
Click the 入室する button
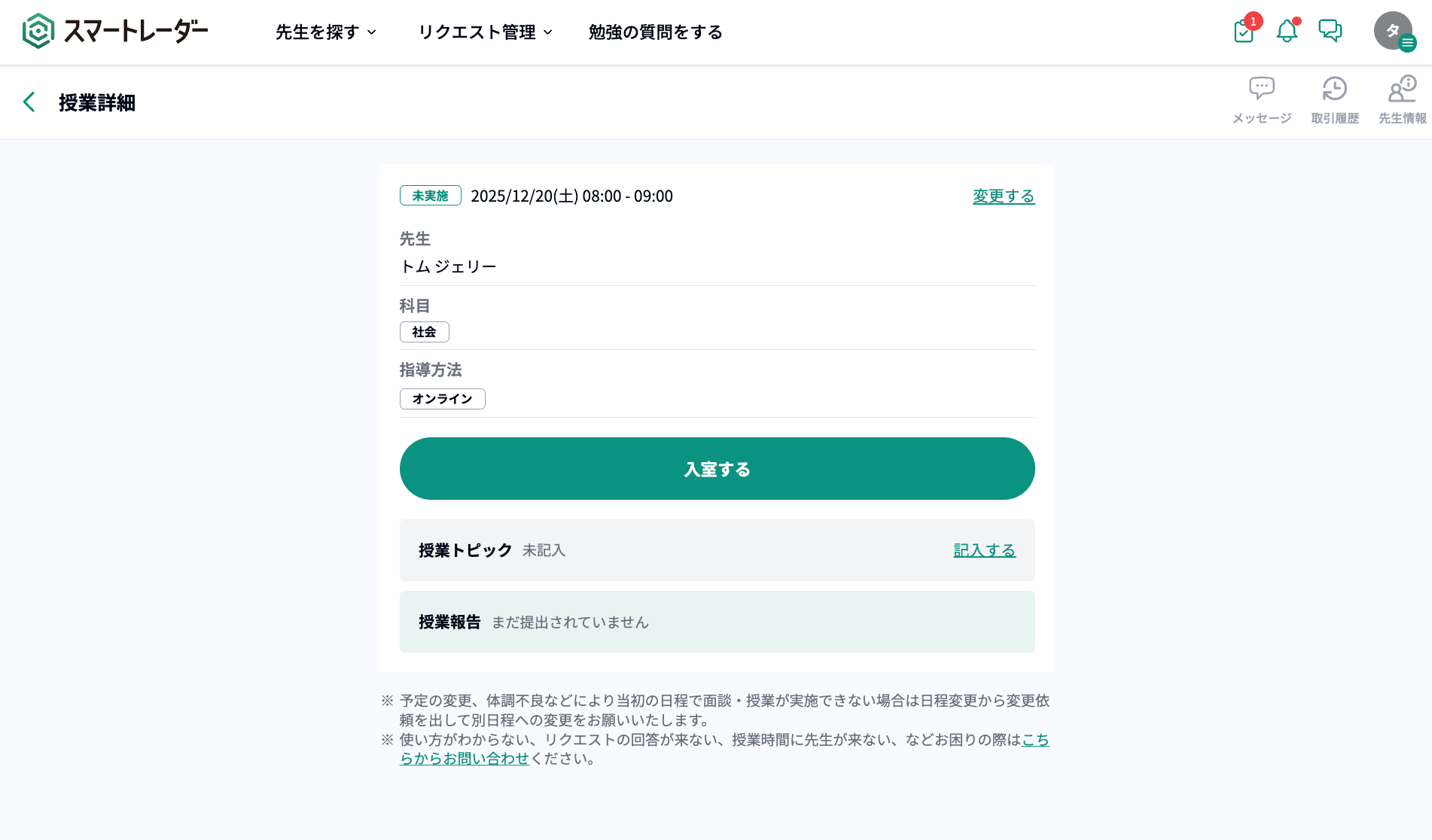pyautogui.click(x=717, y=469)
